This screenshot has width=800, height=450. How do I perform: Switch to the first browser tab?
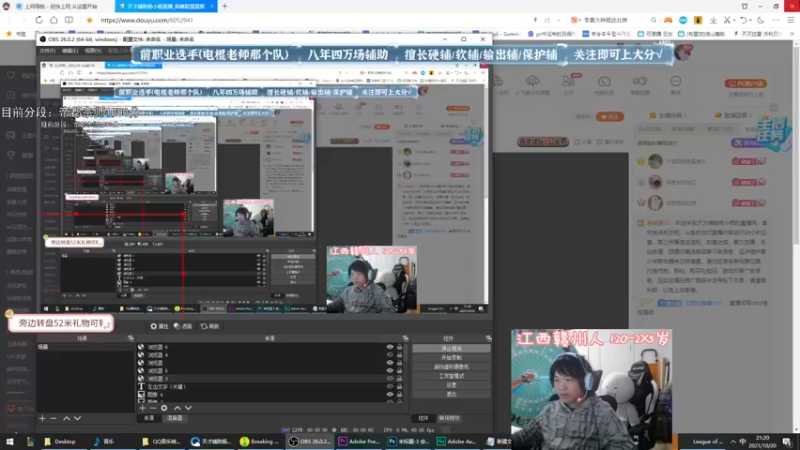(59, 6)
